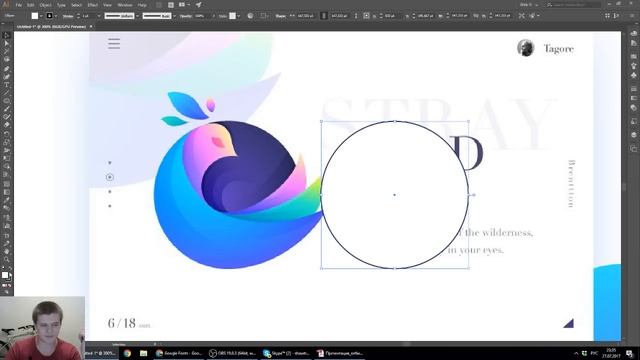Click the stroke weight stepper arrows
Screen dimensions: 640x360
pos(78,16)
